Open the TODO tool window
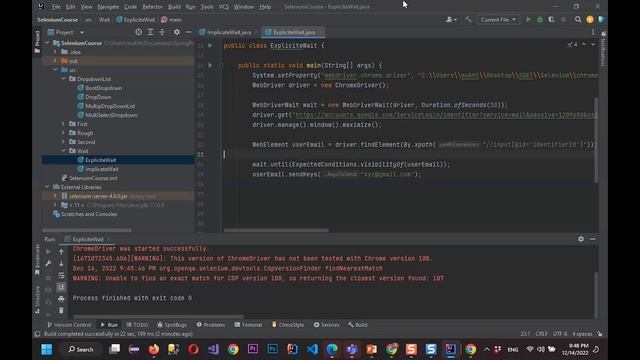Viewport: 640px width, 360px height. click(x=137, y=325)
